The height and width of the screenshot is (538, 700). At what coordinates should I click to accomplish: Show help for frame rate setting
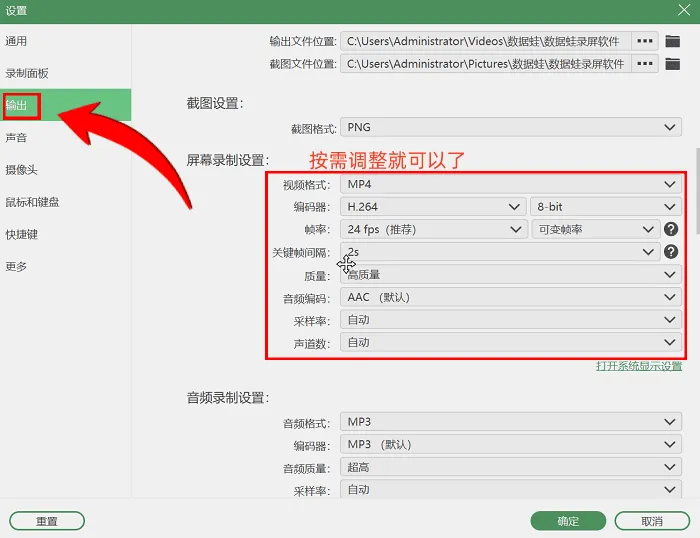(671, 229)
